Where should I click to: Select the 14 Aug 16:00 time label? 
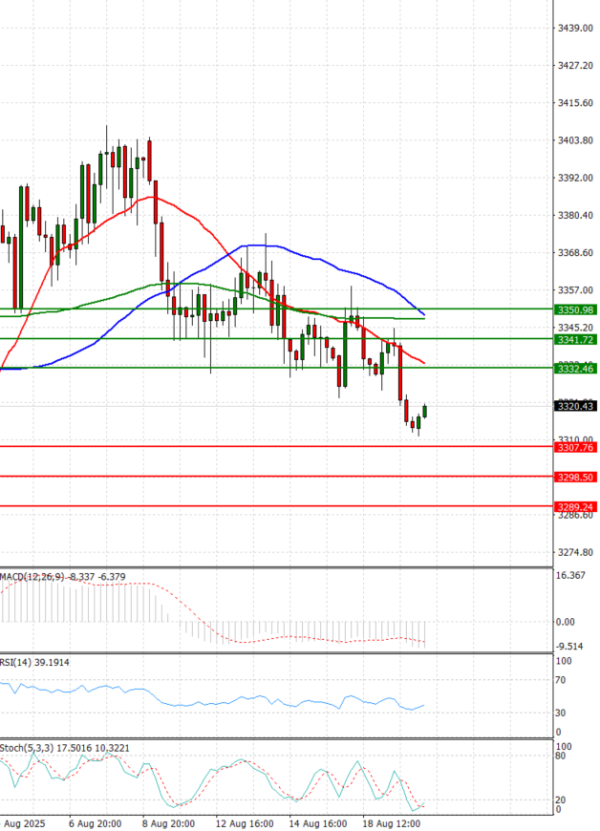[x=318, y=823]
